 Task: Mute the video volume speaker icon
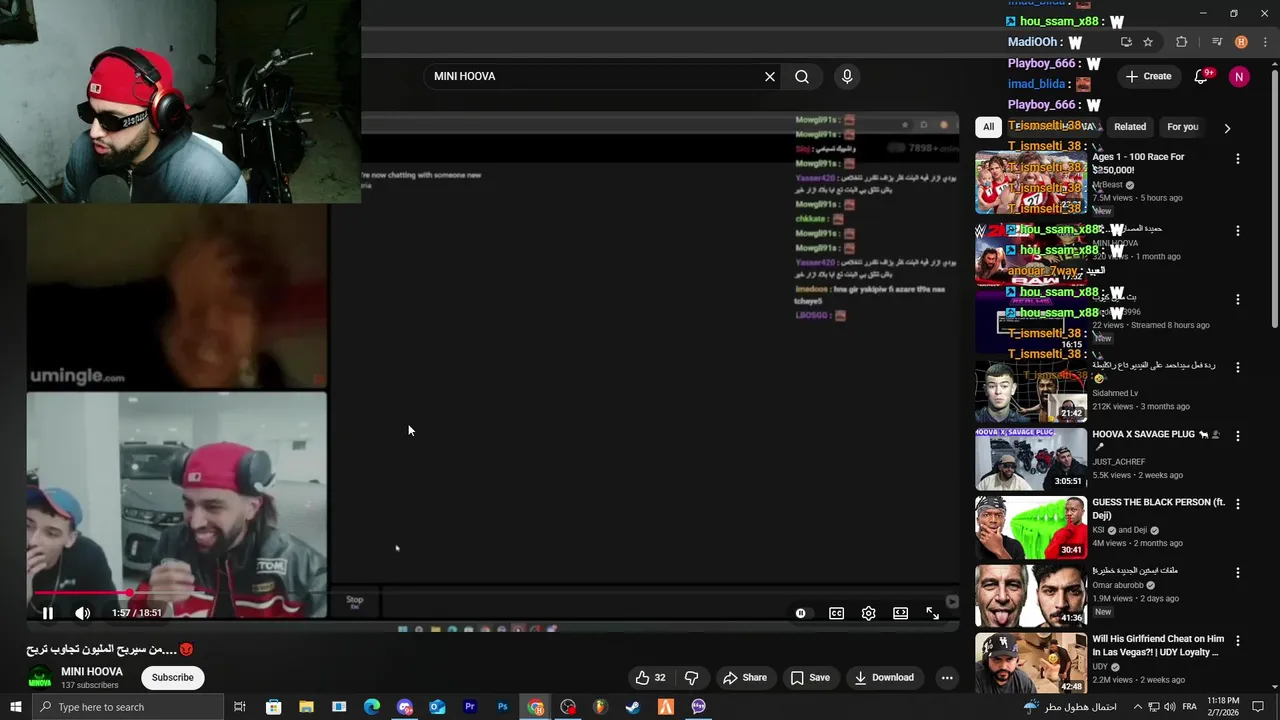pyautogui.click(x=83, y=613)
